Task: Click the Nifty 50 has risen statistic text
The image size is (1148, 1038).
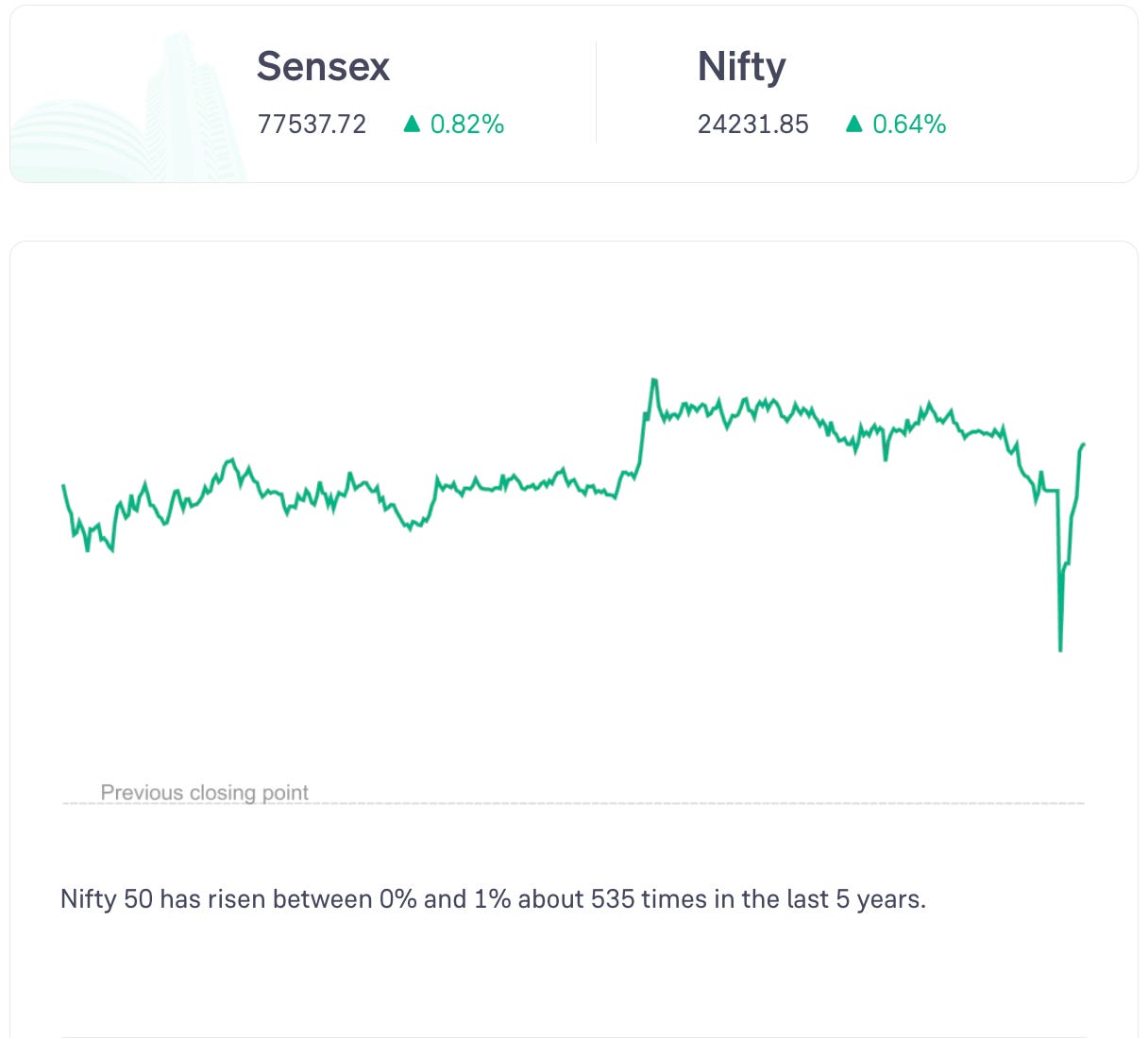Action: [493, 899]
